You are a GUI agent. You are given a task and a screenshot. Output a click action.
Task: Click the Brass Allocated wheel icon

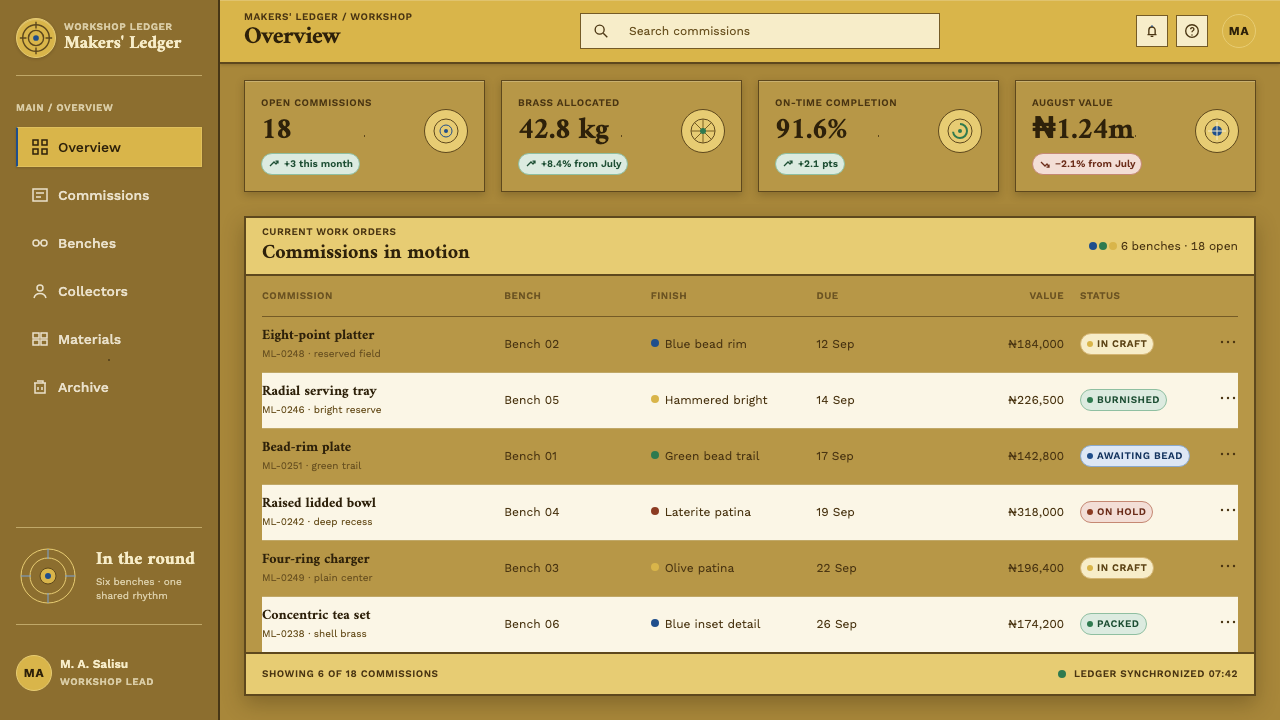703,131
